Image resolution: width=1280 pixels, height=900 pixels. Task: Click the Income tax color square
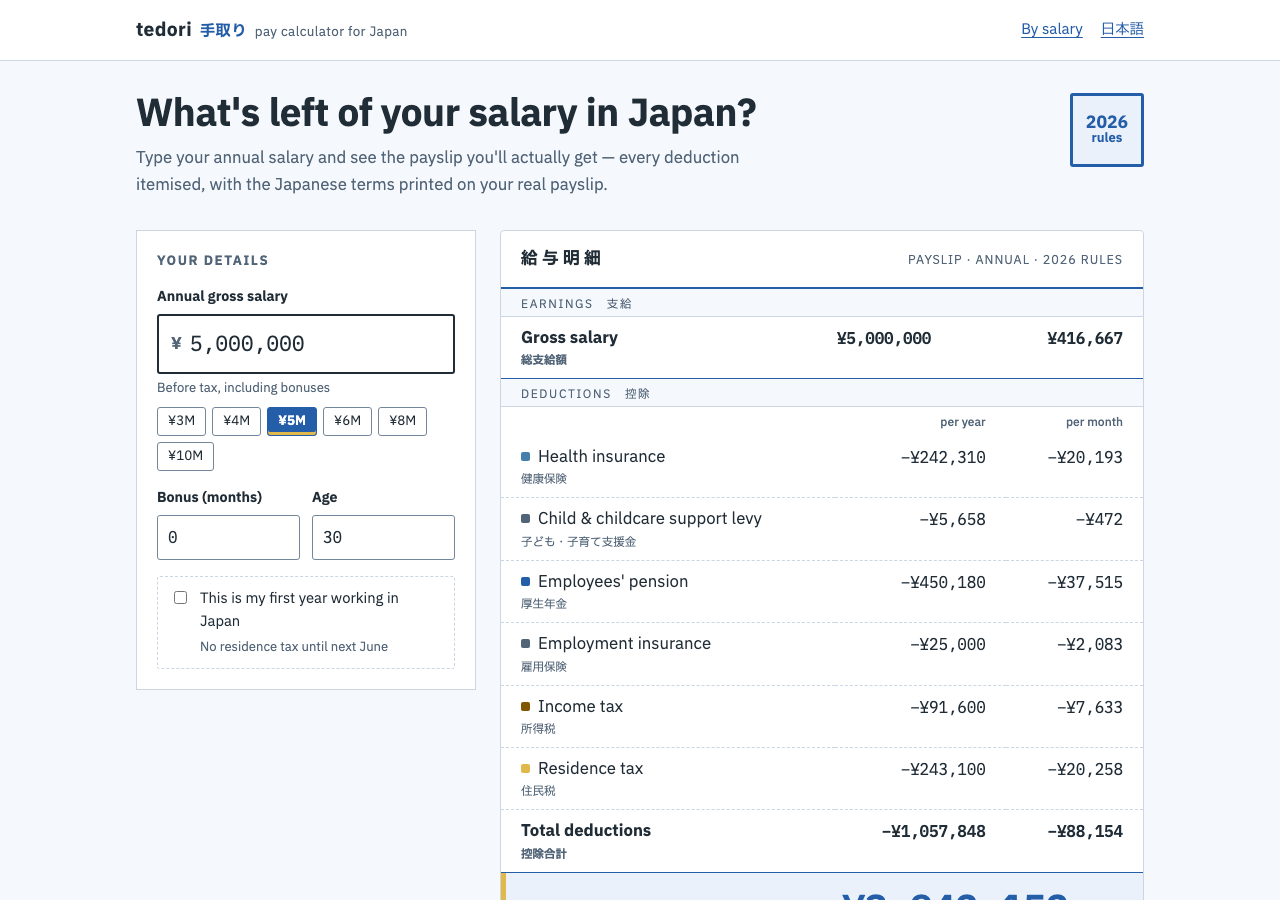pyautogui.click(x=526, y=707)
